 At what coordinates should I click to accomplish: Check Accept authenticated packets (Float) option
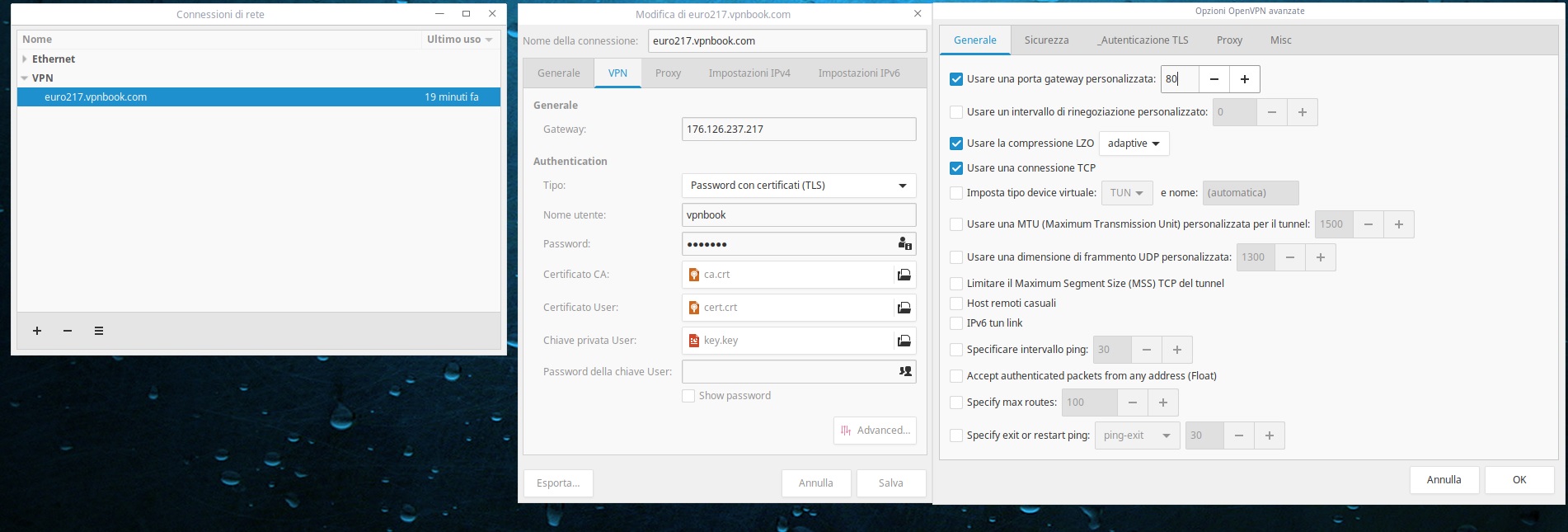coord(956,376)
